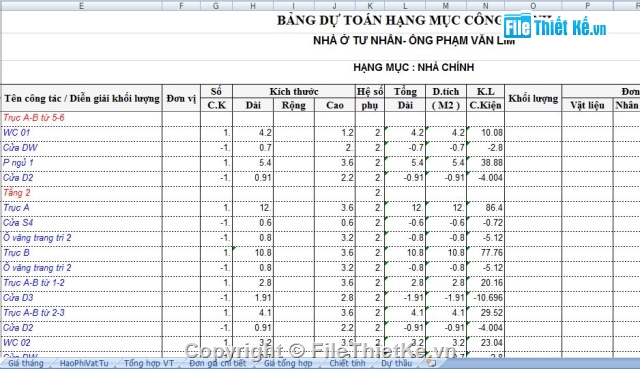
Task: Click the Cao column header cell
Action: click(x=335, y=105)
